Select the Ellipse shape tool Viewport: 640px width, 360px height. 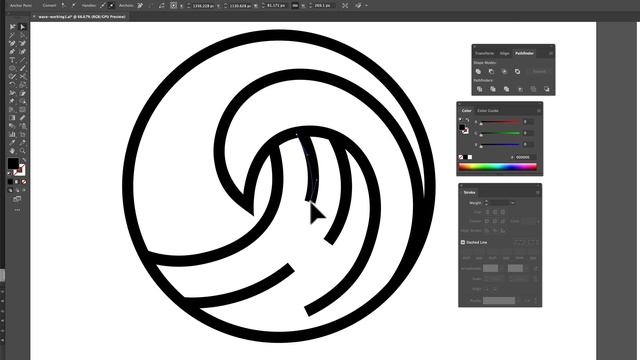click(12, 68)
